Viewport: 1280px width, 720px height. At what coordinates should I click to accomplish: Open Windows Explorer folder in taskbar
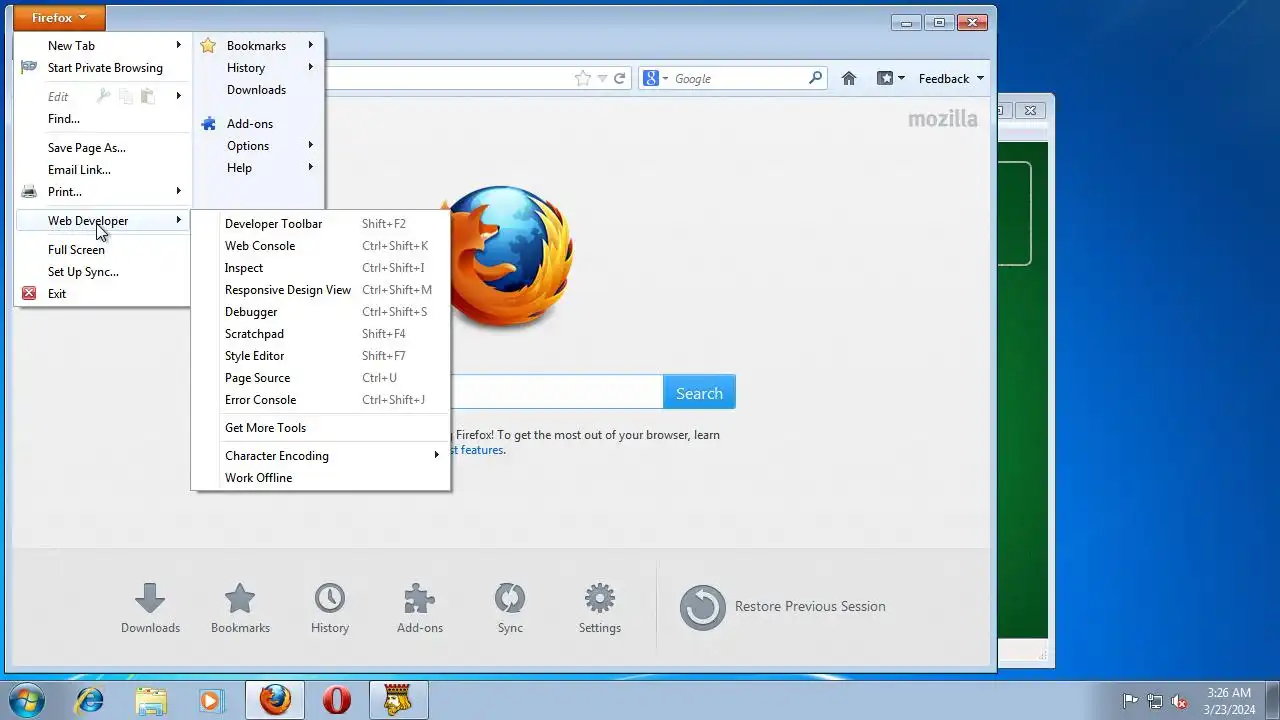tap(151, 700)
